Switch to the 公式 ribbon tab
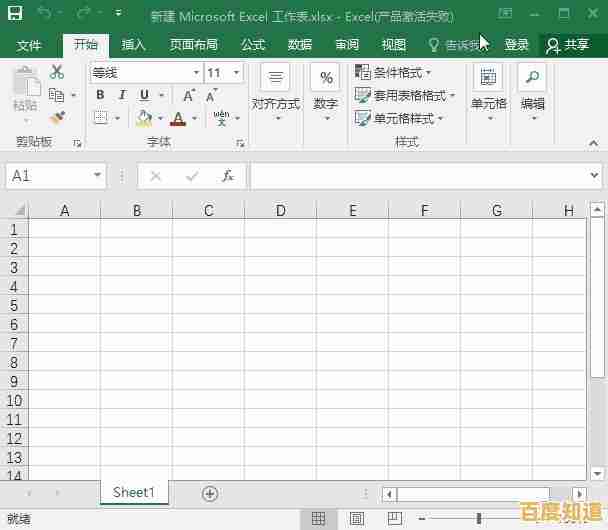 click(x=253, y=45)
